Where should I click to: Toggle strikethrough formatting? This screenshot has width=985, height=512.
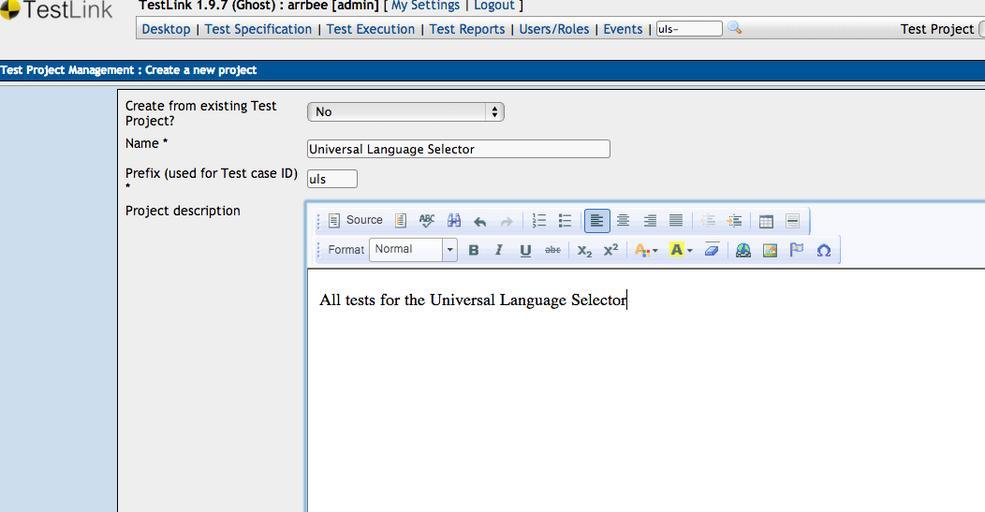coord(553,250)
